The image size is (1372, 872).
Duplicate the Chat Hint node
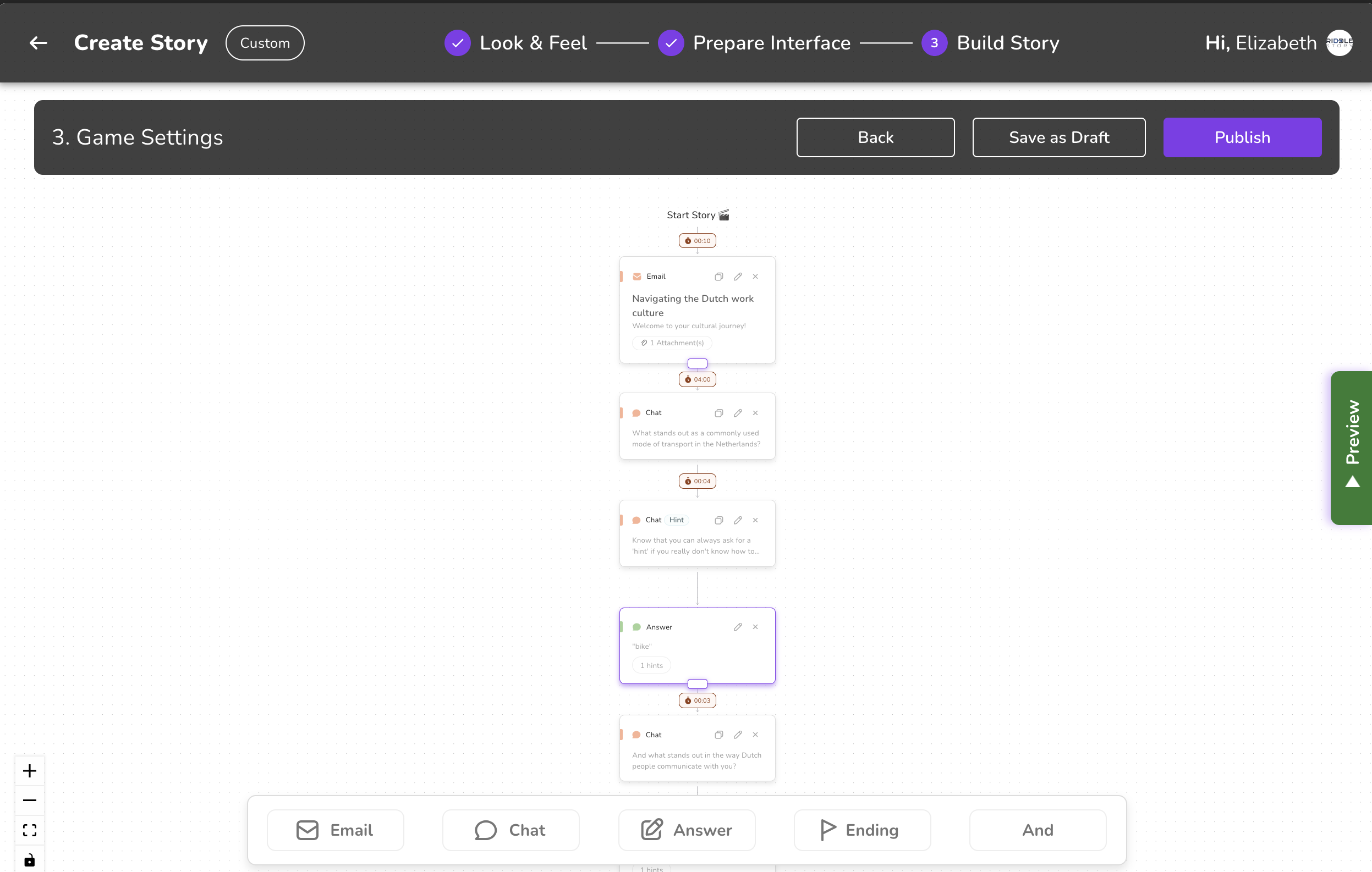[x=719, y=520]
